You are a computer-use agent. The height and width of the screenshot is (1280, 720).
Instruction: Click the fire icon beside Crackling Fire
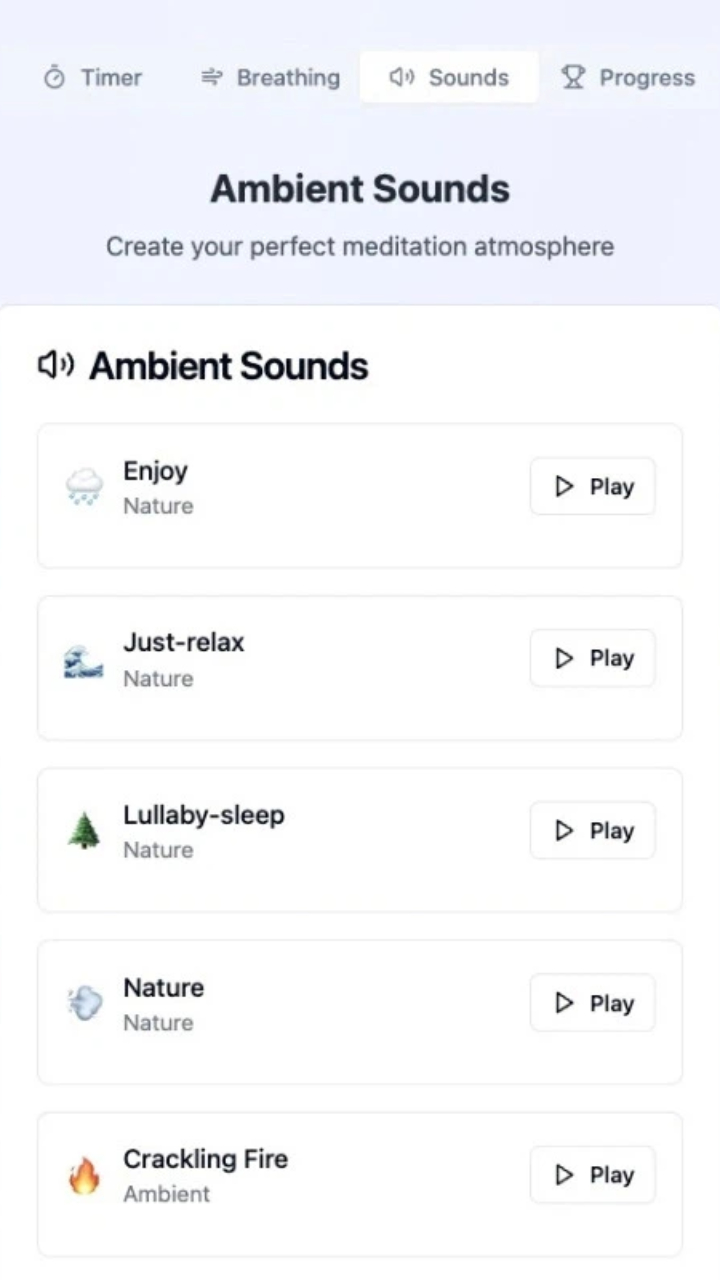click(x=84, y=1176)
